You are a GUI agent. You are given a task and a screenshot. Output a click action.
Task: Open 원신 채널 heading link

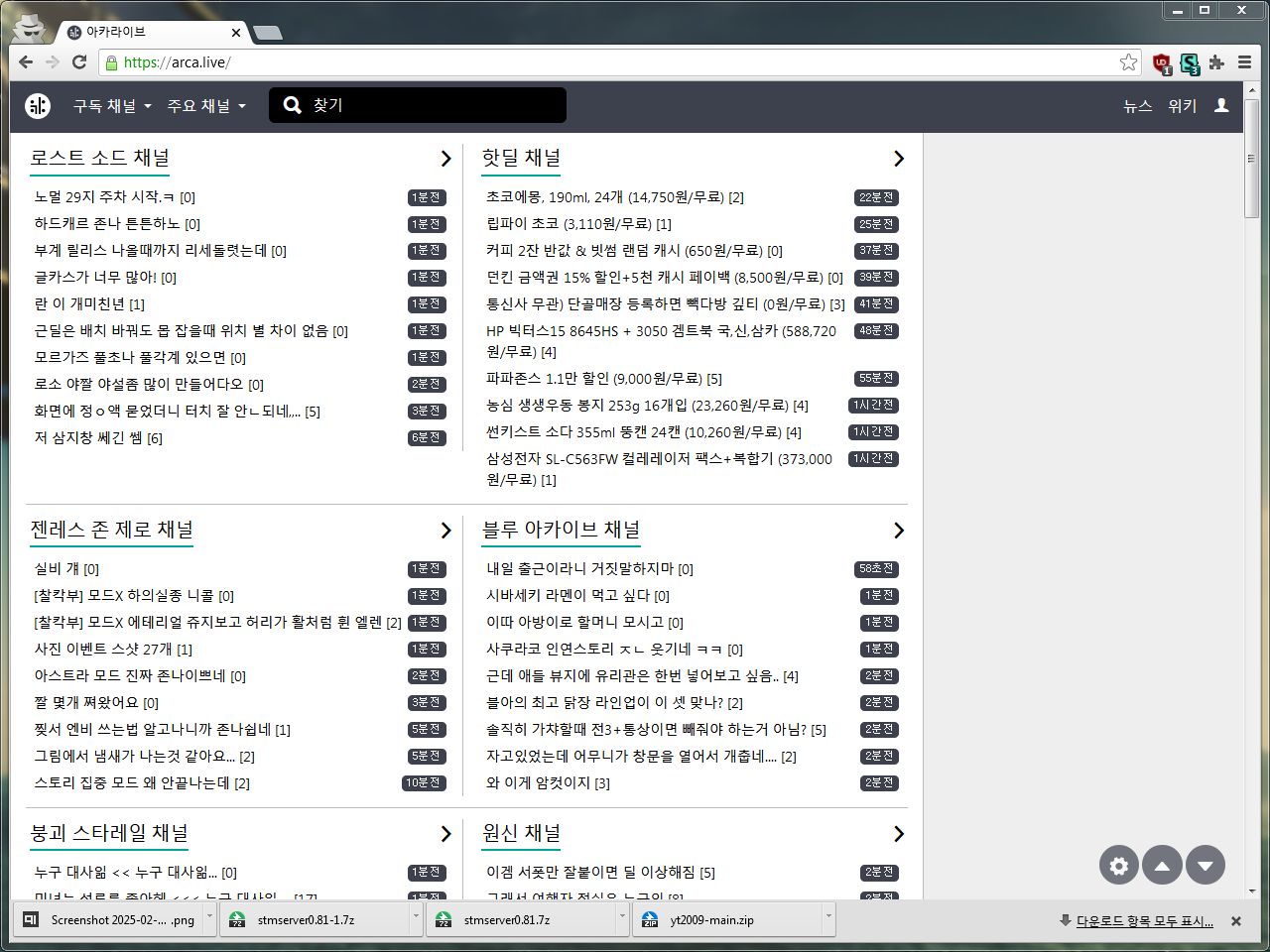coord(521,833)
